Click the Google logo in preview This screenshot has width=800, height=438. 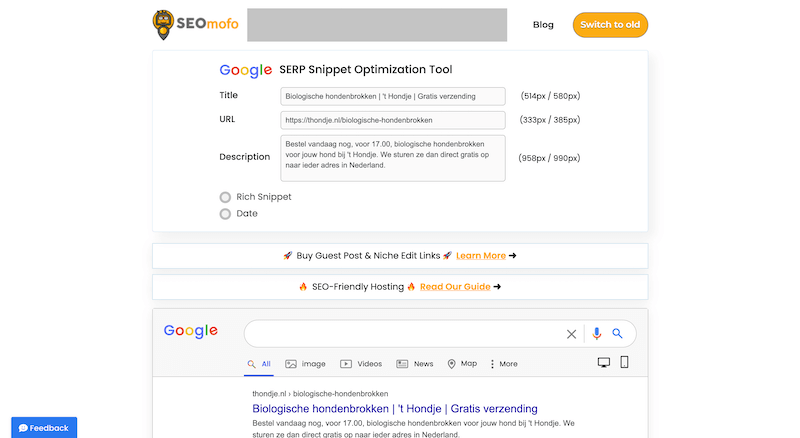pyautogui.click(x=191, y=331)
